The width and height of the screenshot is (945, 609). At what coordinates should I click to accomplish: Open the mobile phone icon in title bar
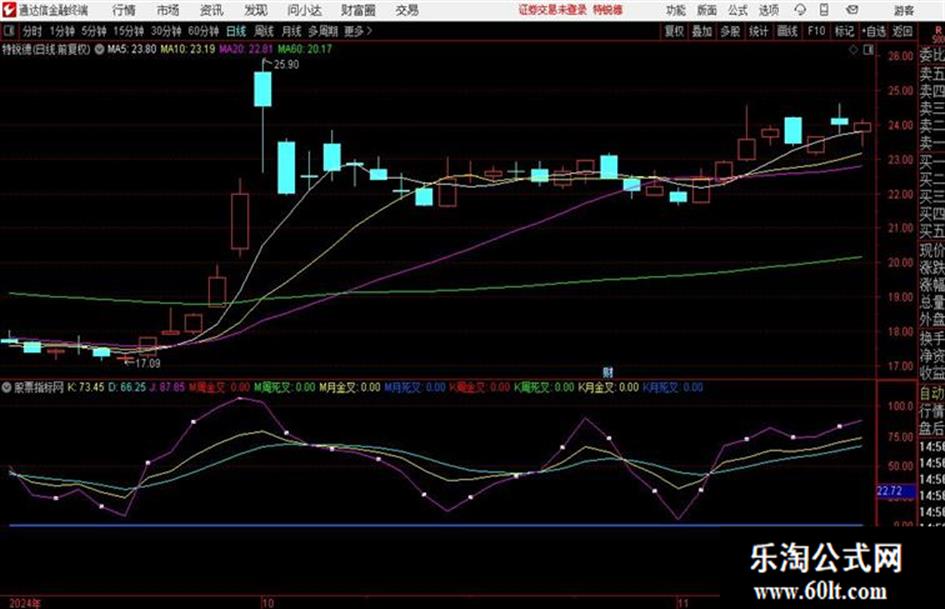(x=824, y=10)
